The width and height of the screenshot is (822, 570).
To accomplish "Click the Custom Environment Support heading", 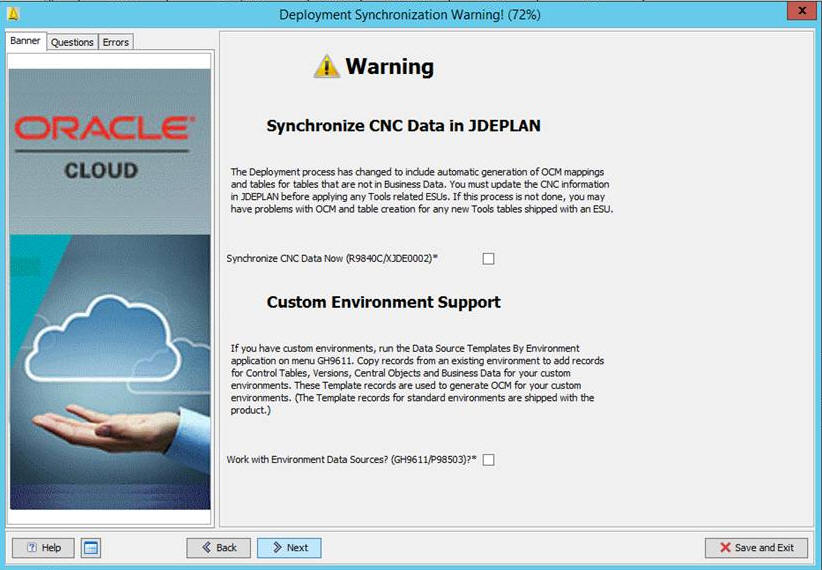I will [384, 303].
